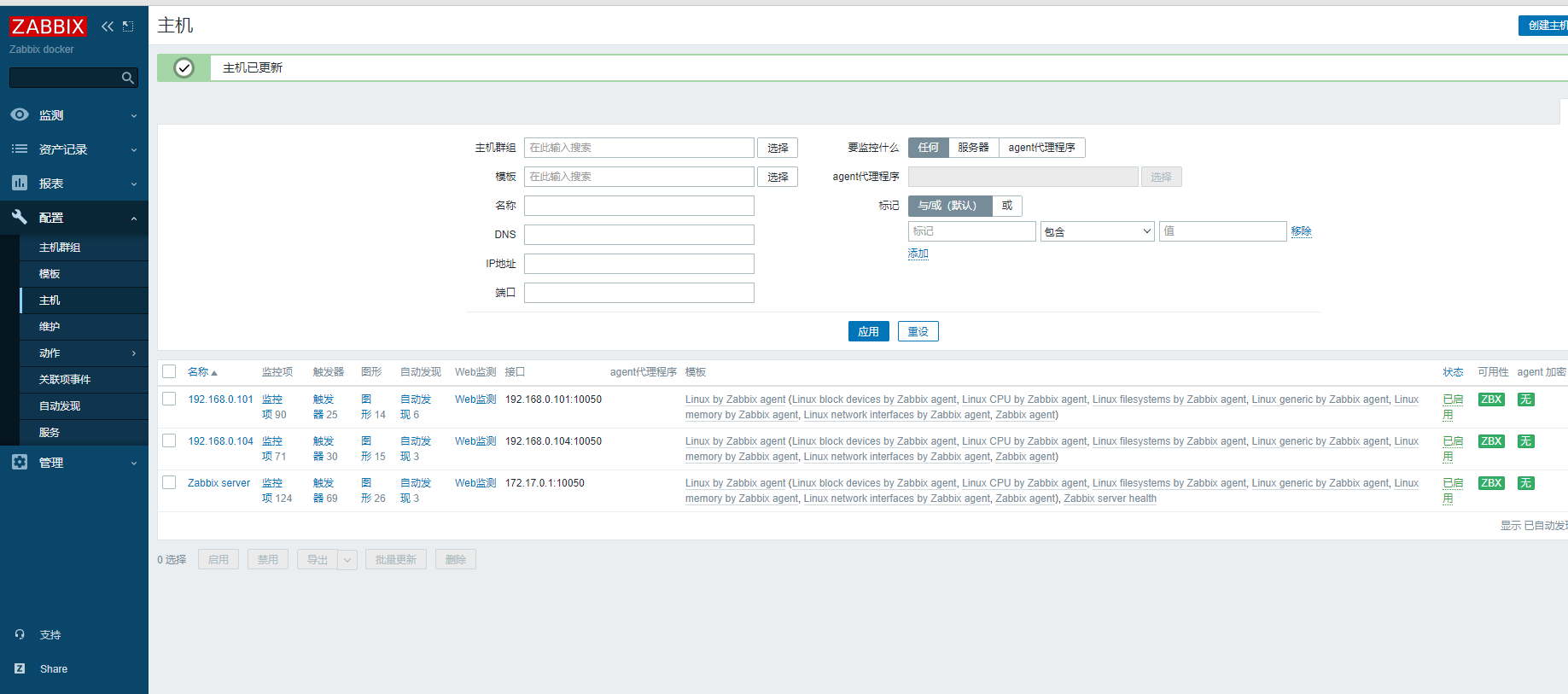
Task: Collapse the 配置 menu section
Action: tap(134, 219)
